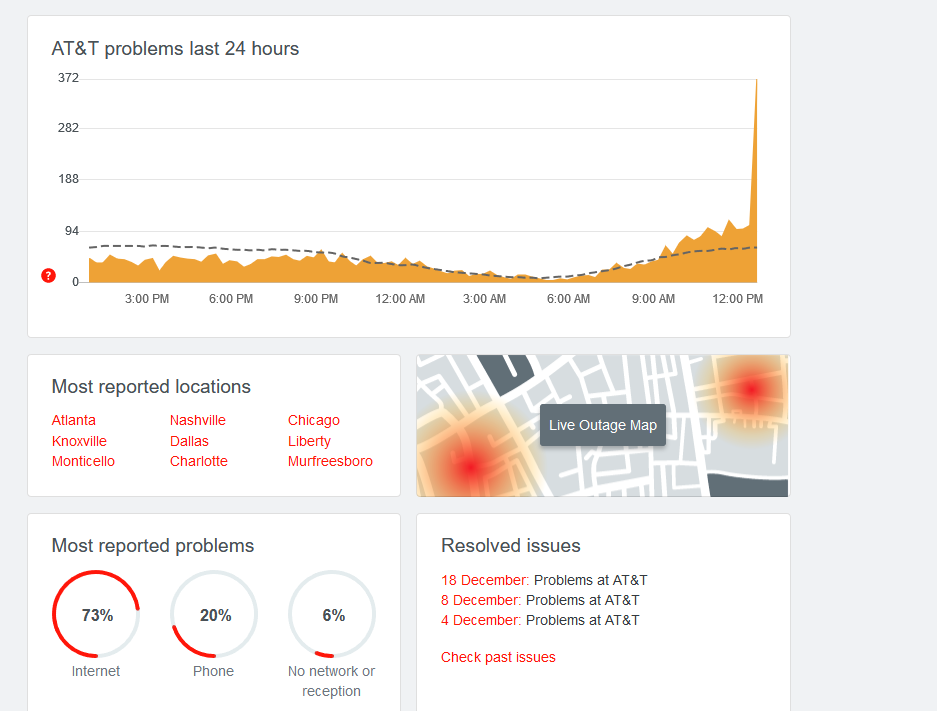The image size is (937, 711).
Task: Click the 3:00 AM time label
Action: click(485, 299)
